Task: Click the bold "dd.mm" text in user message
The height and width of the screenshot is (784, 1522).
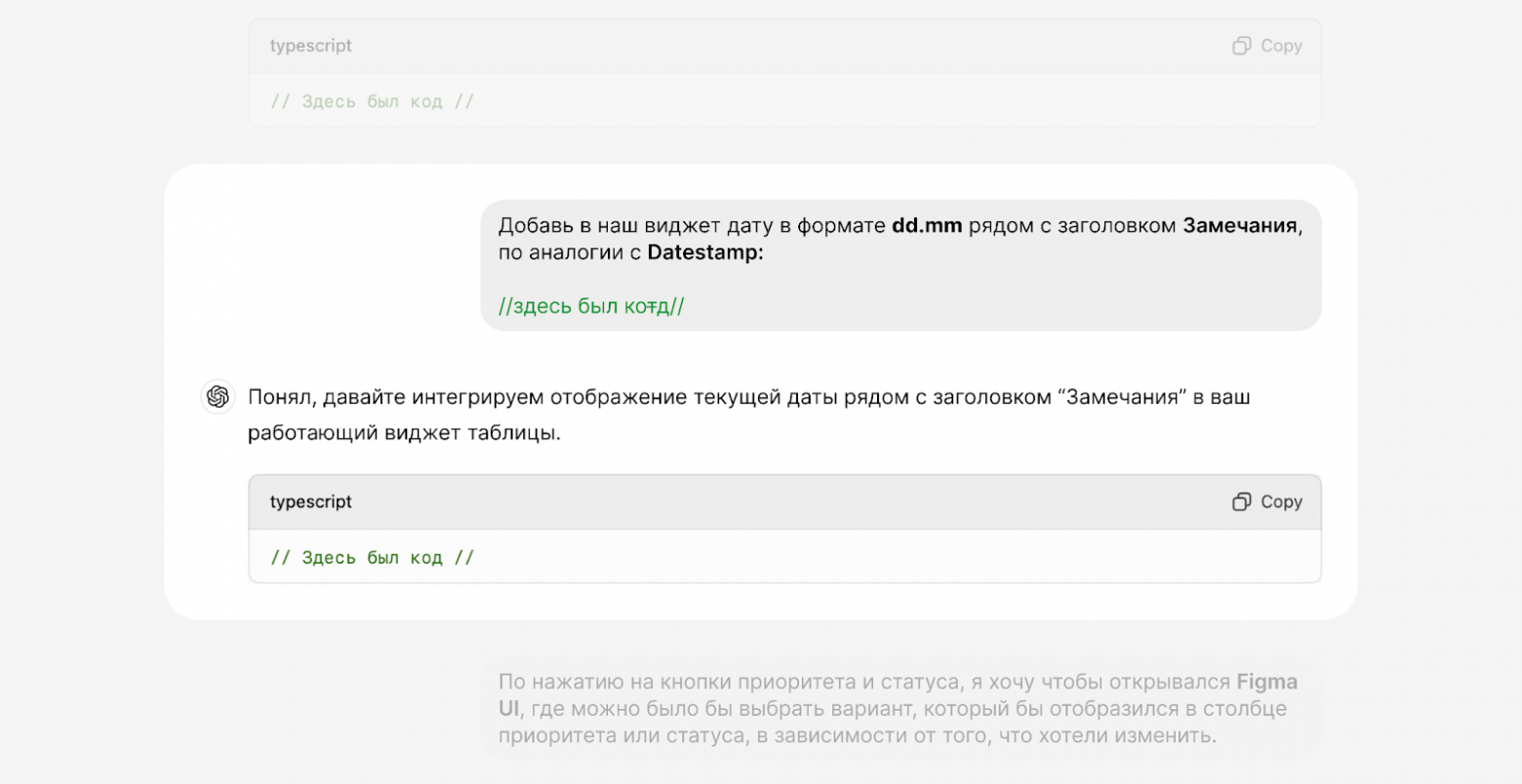Action: point(927,226)
